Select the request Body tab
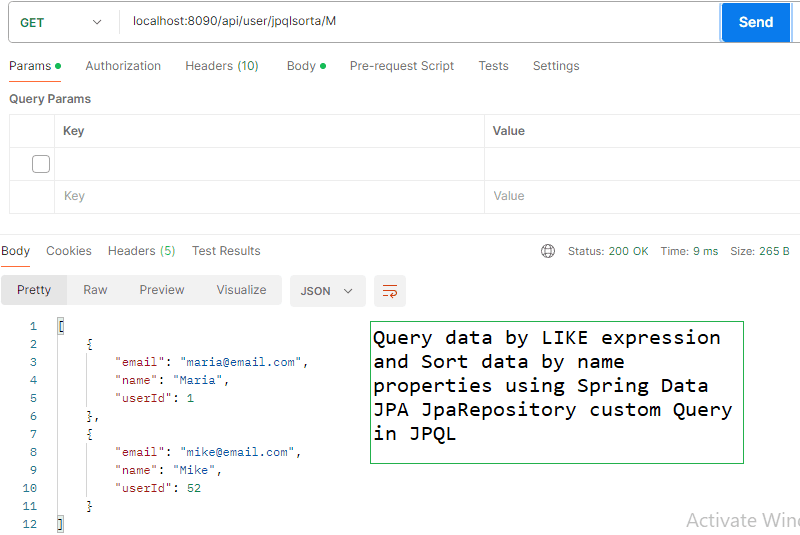Viewport: 800px width, 535px height. (301, 66)
